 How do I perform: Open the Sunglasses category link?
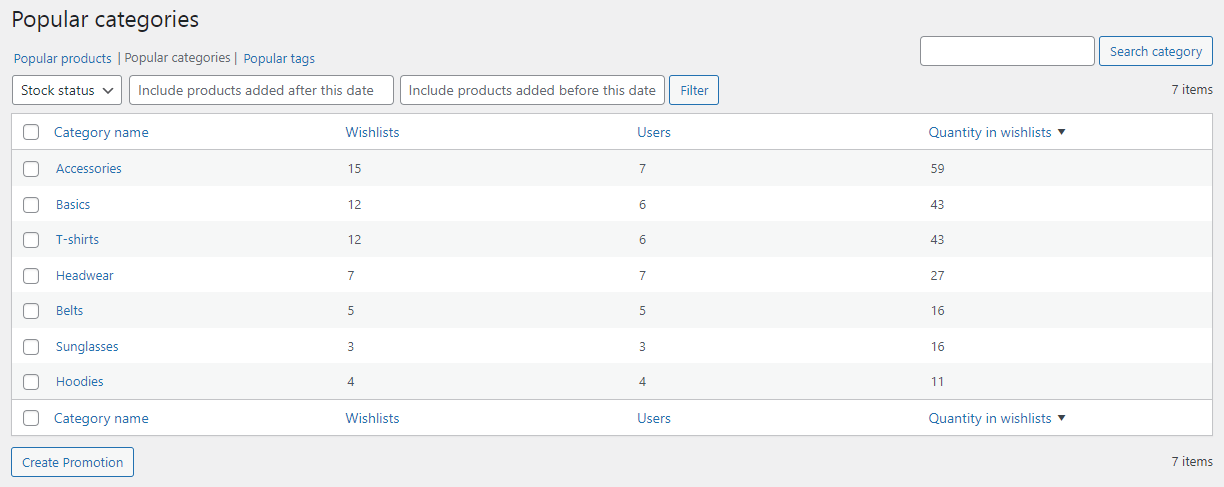point(87,346)
